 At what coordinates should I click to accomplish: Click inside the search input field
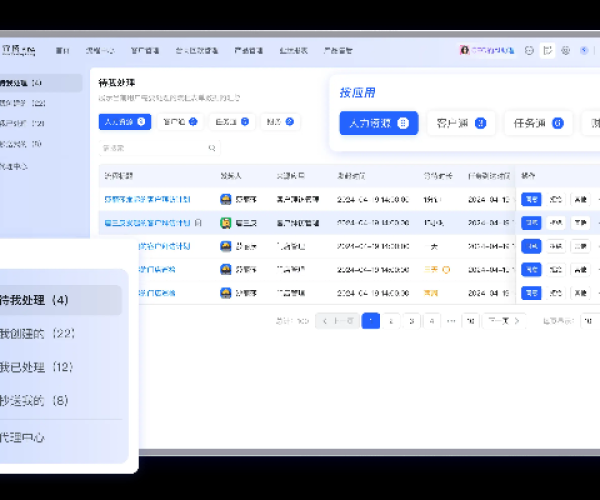pyautogui.click(x=160, y=148)
